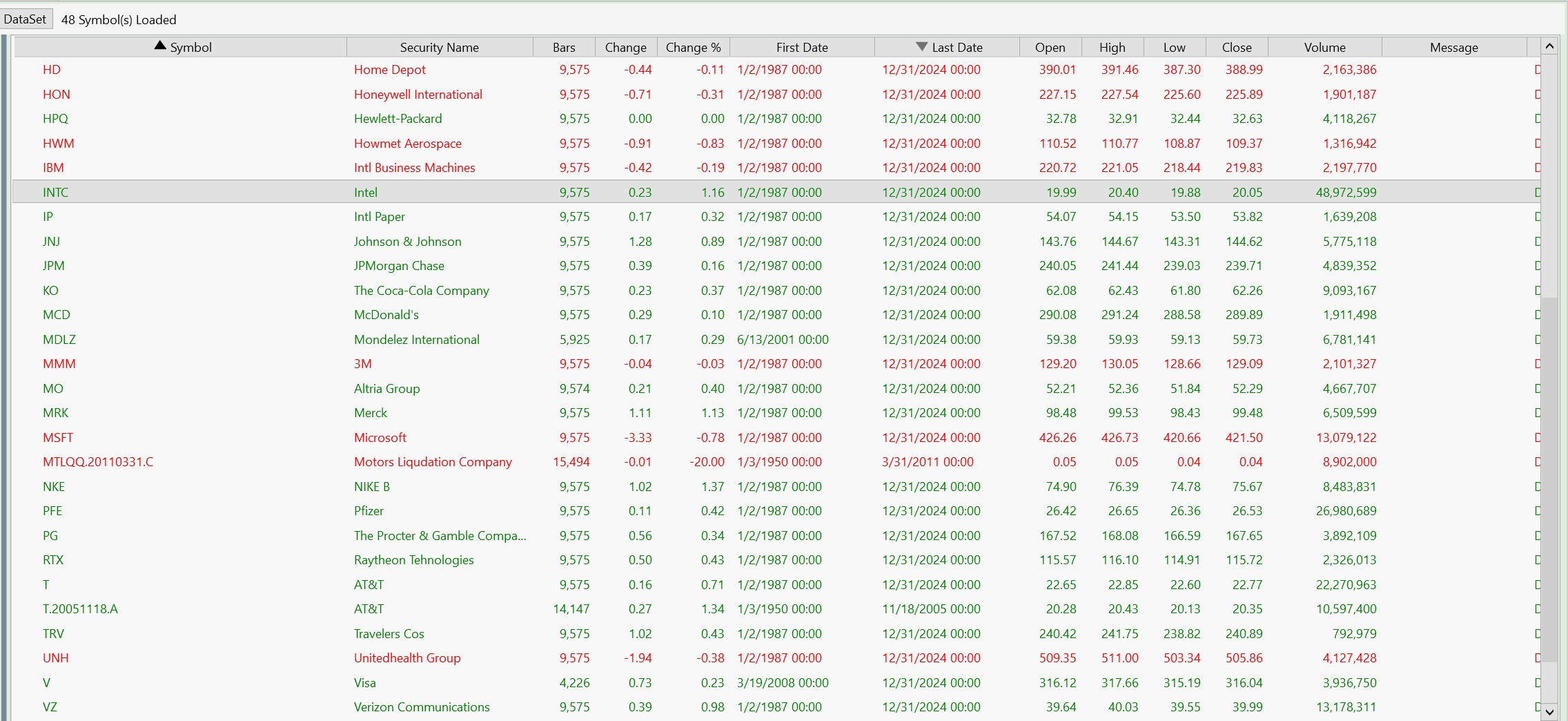Sort by the Change % column header
Viewport: 1568px width, 721px height.
pos(693,48)
